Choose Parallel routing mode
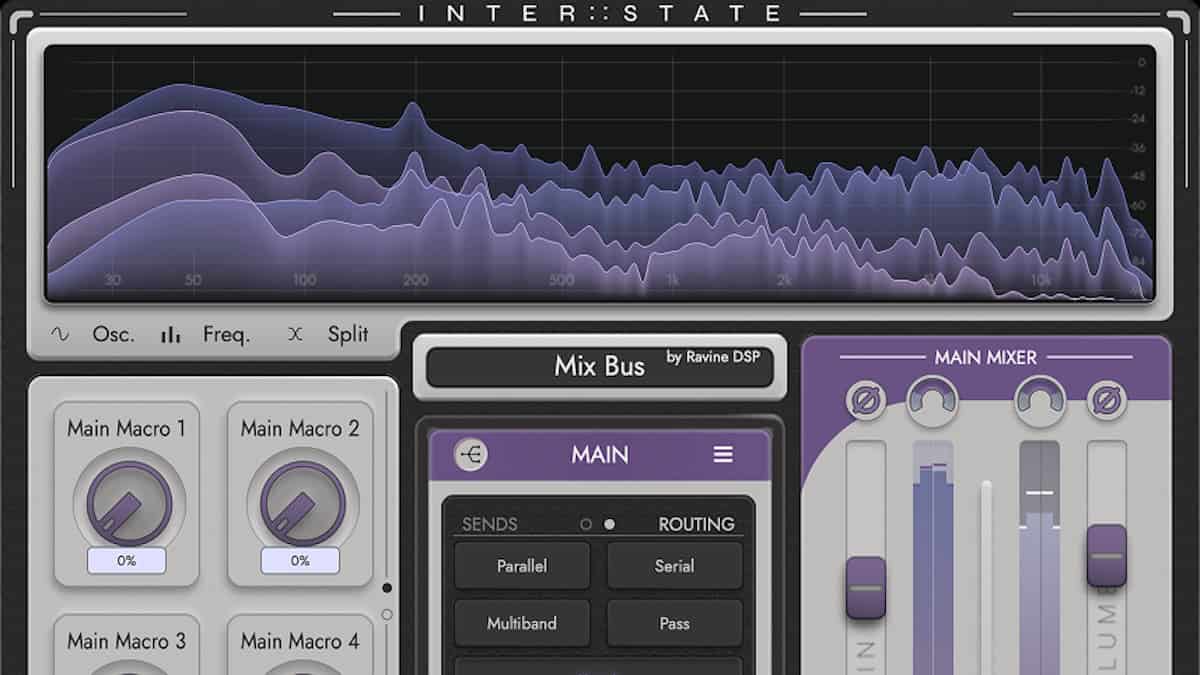The height and width of the screenshot is (675, 1200). pos(522,566)
